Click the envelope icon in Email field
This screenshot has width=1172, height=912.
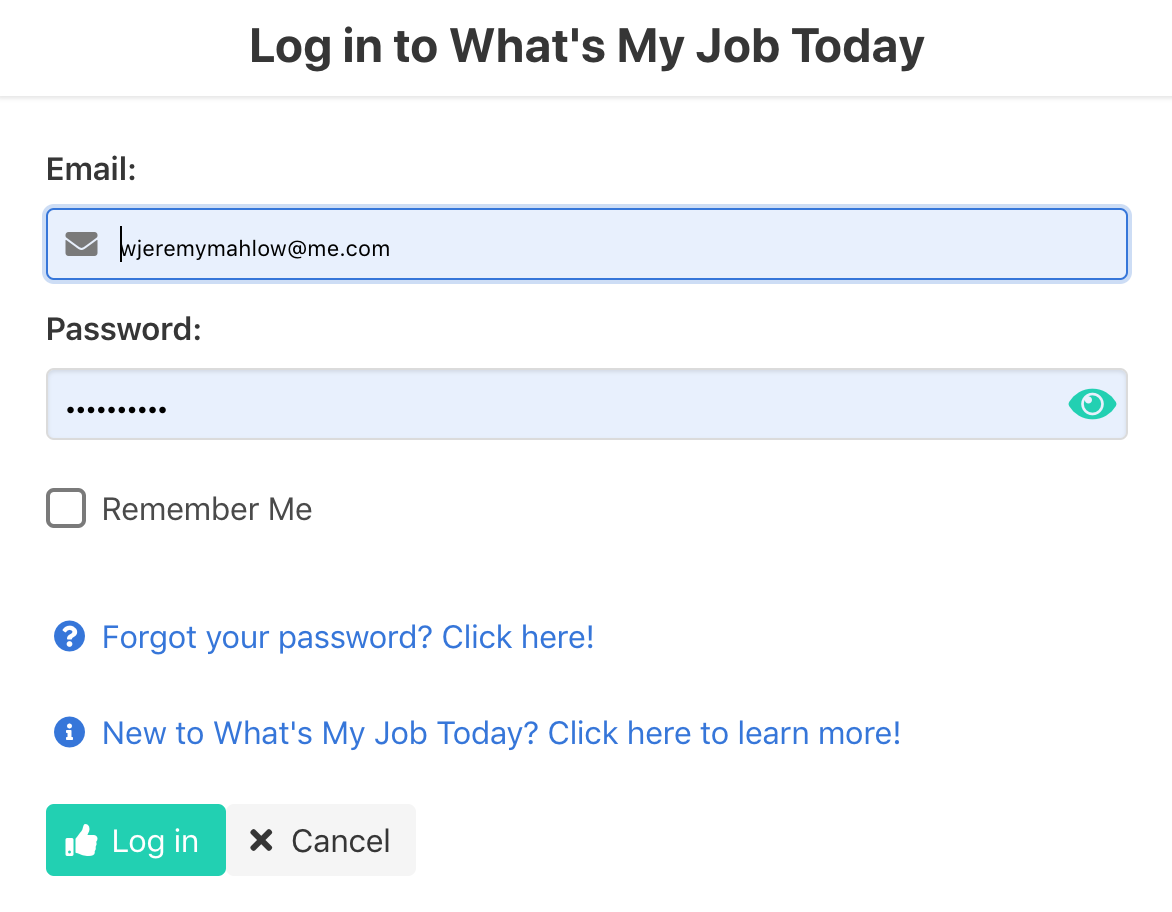(81, 244)
